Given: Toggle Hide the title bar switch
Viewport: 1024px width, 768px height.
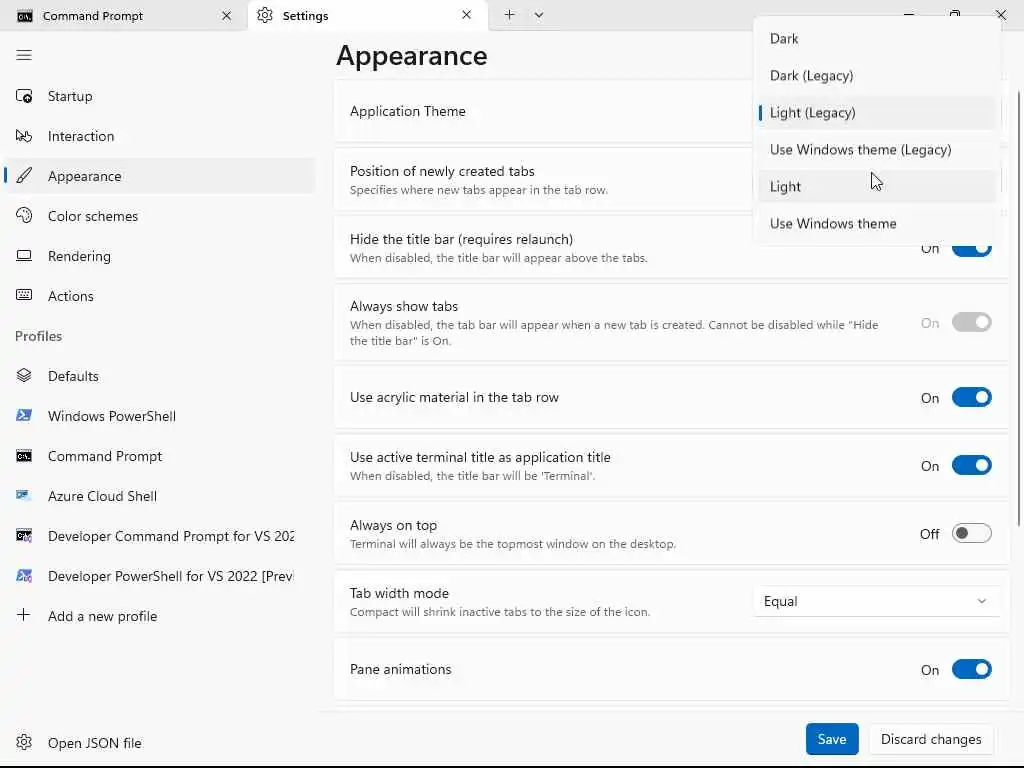Looking at the screenshot, I should click(971, 248).
